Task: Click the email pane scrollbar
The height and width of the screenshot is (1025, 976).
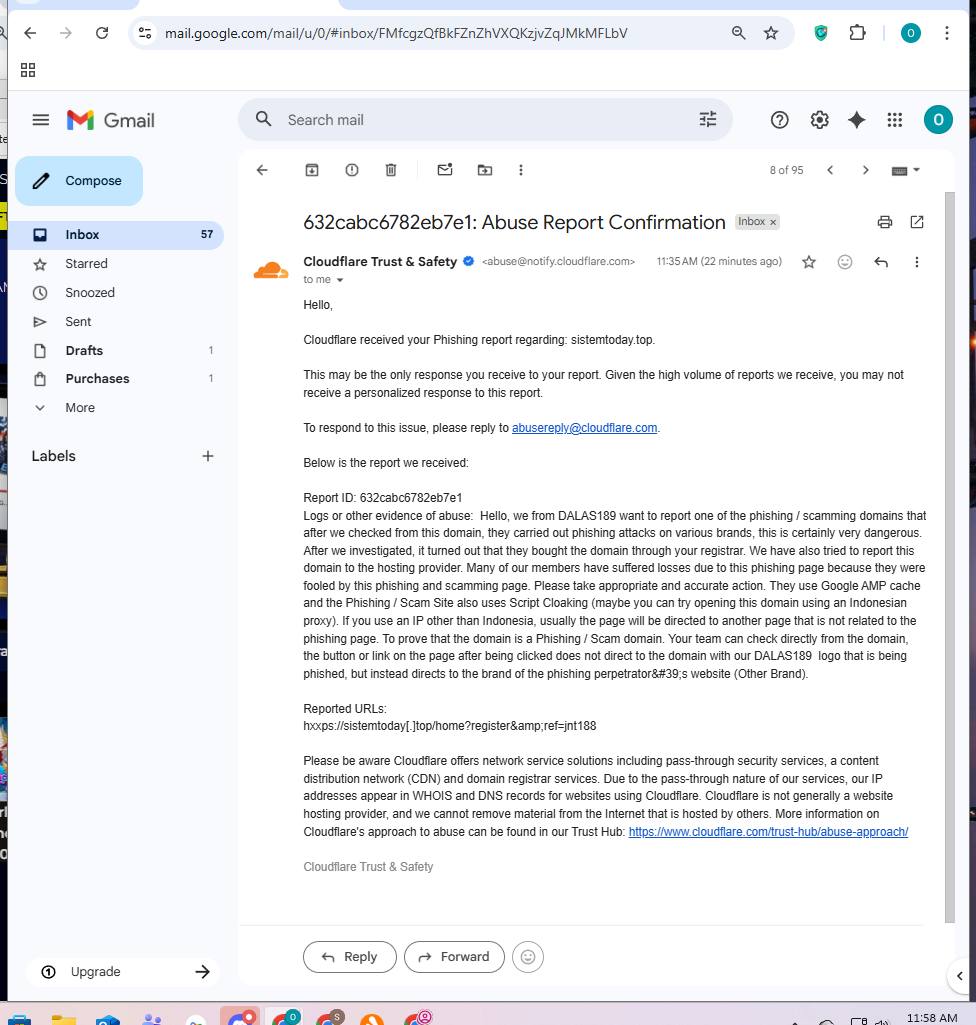Action: click(x=950, y=556)
